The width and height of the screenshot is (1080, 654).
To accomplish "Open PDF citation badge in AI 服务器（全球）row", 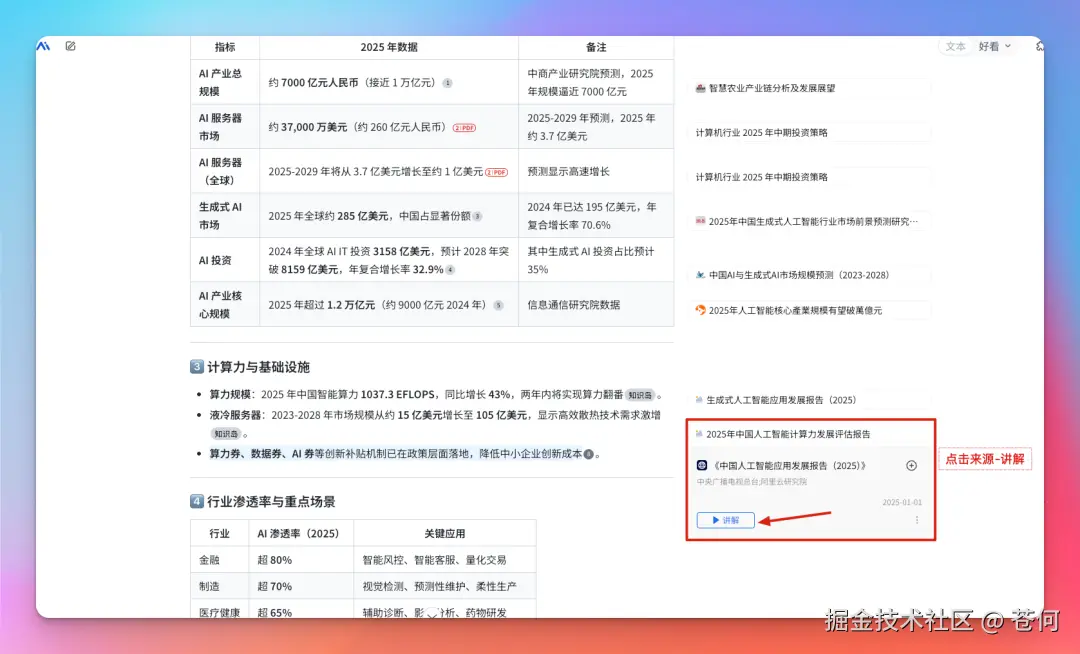I will (497, 172).
